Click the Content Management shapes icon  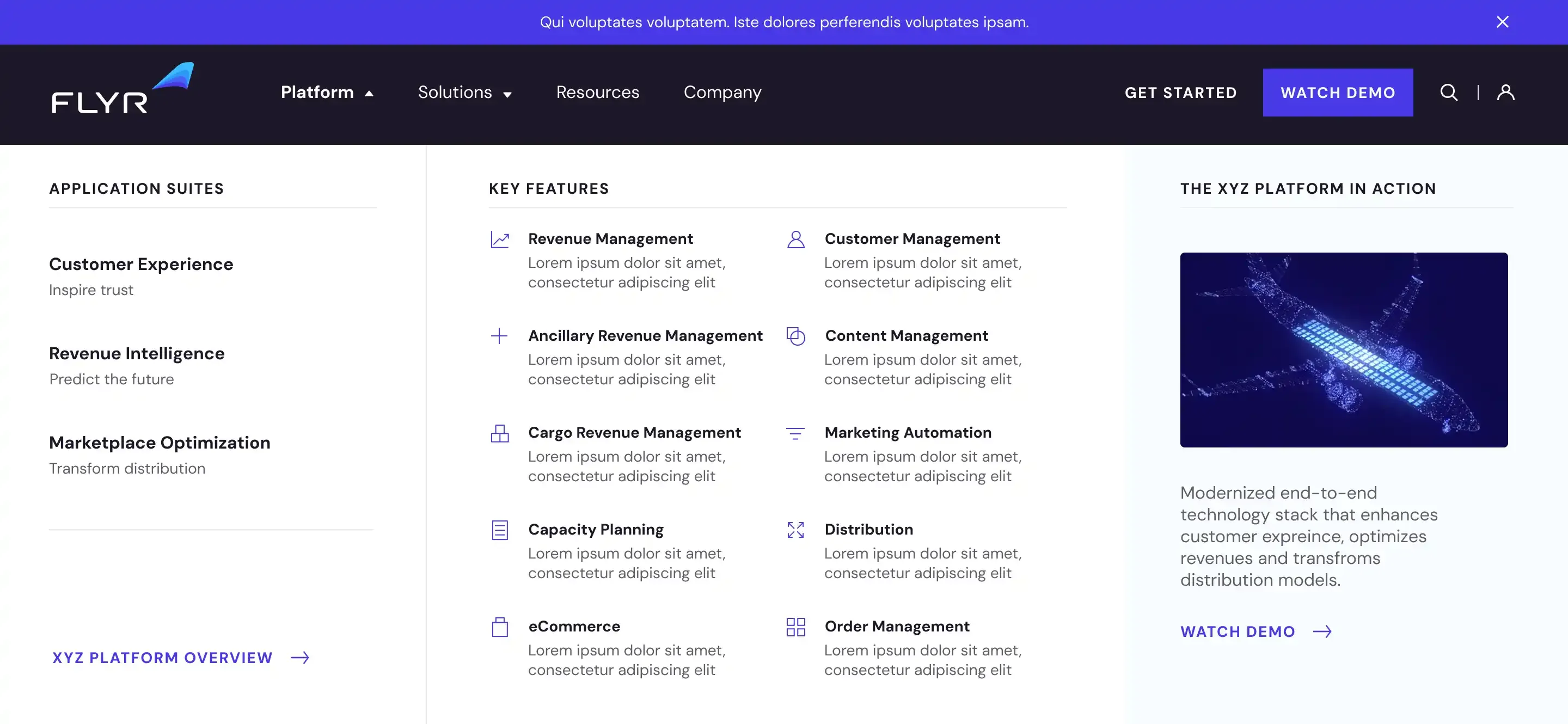pyautogui.click(x=795, y=336)
